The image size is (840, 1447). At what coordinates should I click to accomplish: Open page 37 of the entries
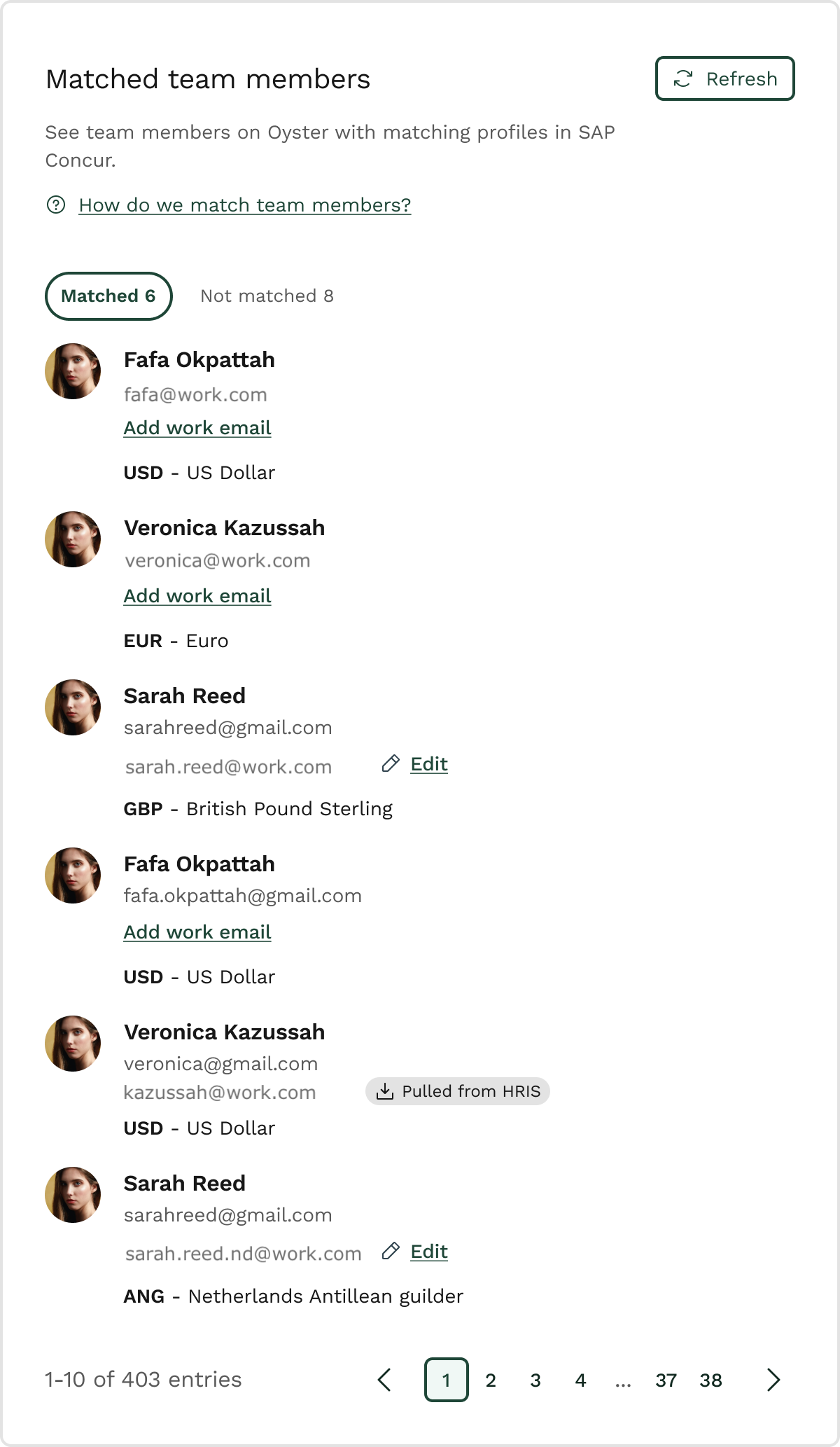(x=666, y=1380)
